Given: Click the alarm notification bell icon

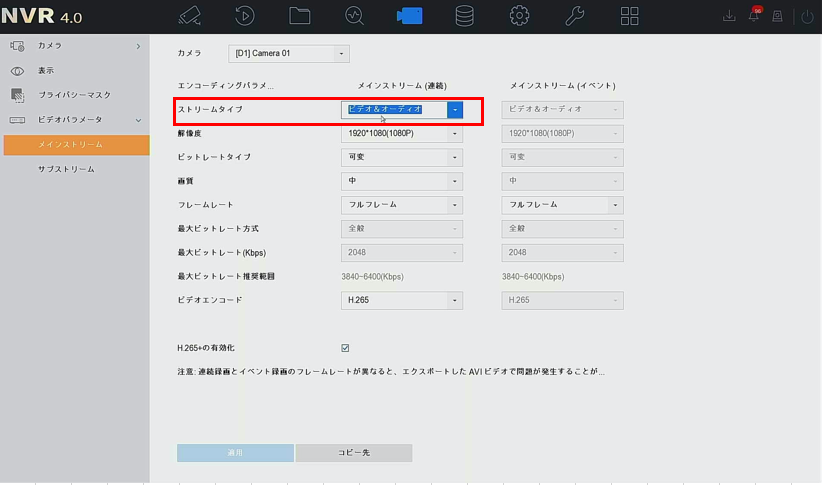Looking at the screenshot, I should 754,16.
